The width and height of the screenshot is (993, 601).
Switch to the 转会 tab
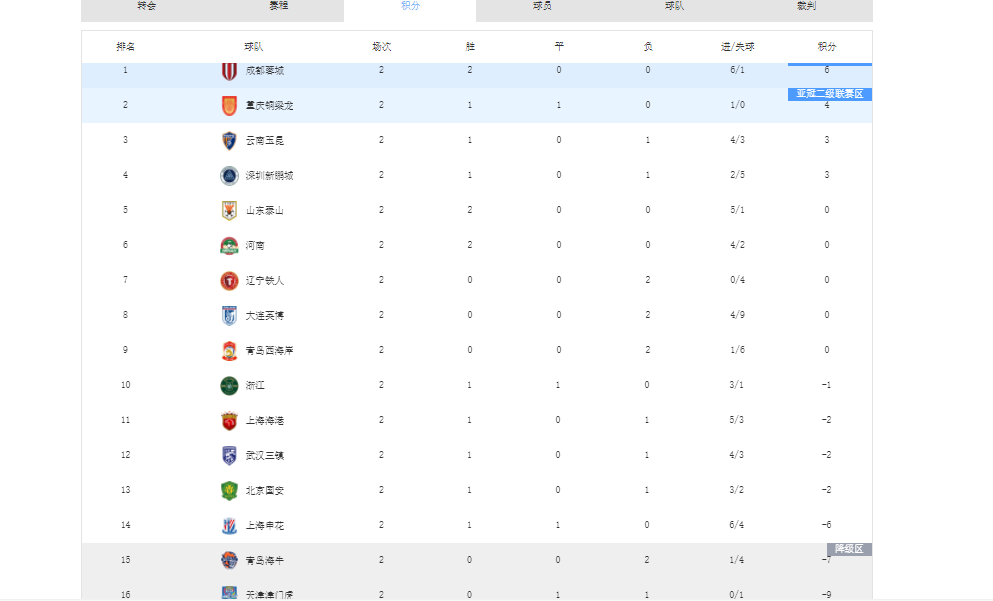point(147,6)
